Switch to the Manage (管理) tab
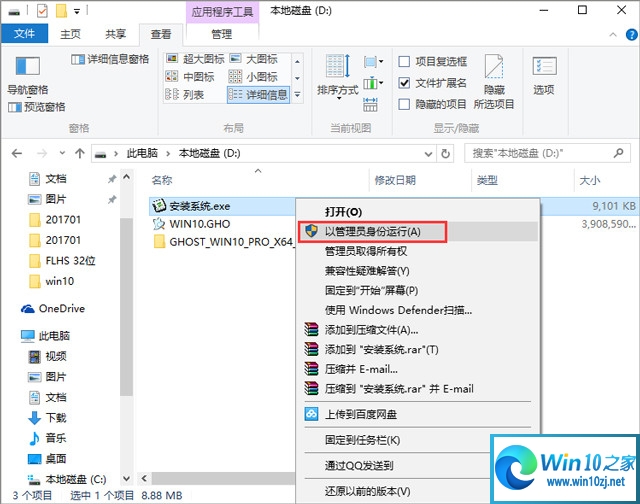 pos(222,34)
